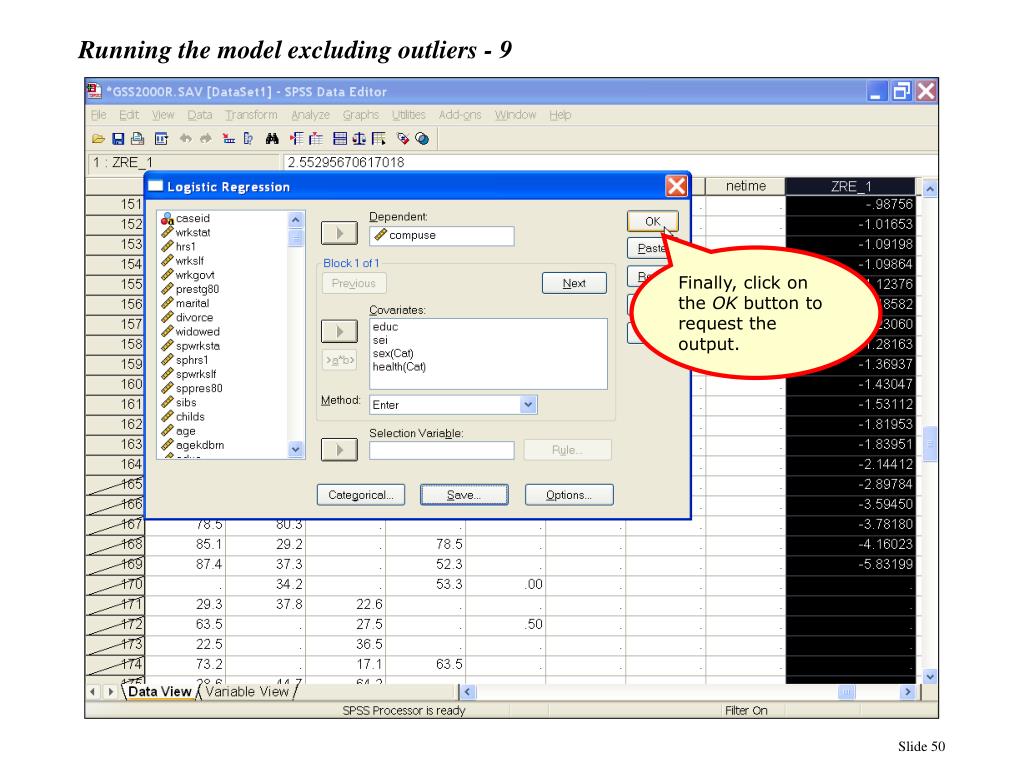Click the Split File toolbar icon
The image size is (1024, 768).
point(340,138)
